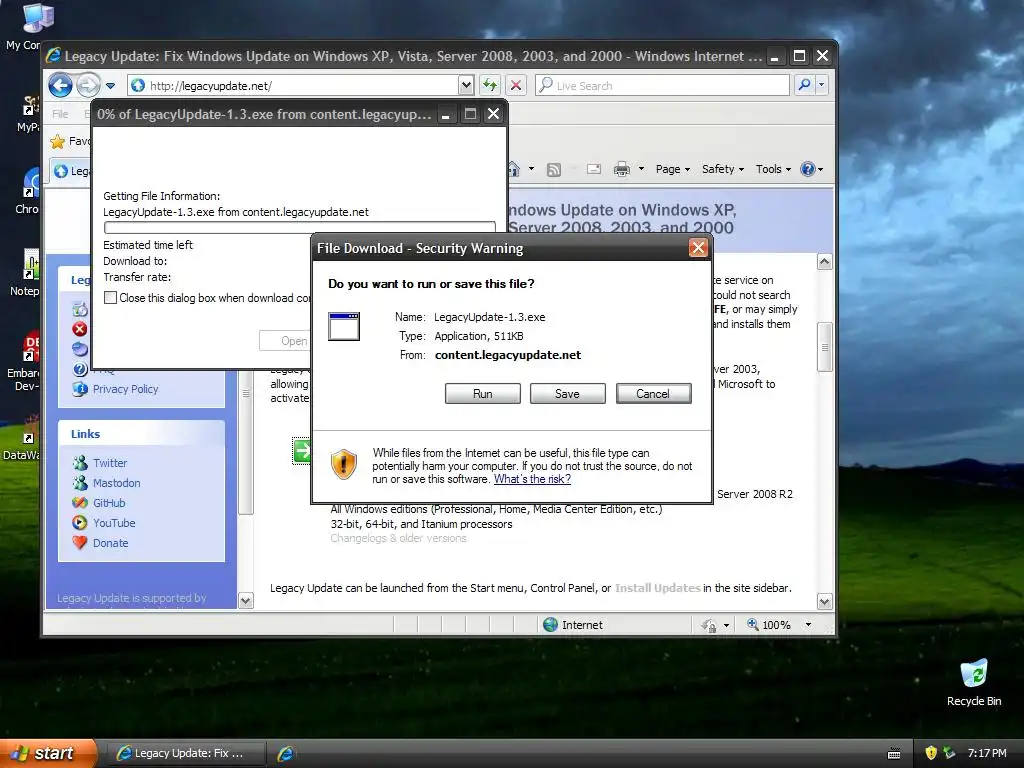Click the page scrollbar up arrow
The height and width of the screenshot is (768, 1024).
[x=824, y=262]
